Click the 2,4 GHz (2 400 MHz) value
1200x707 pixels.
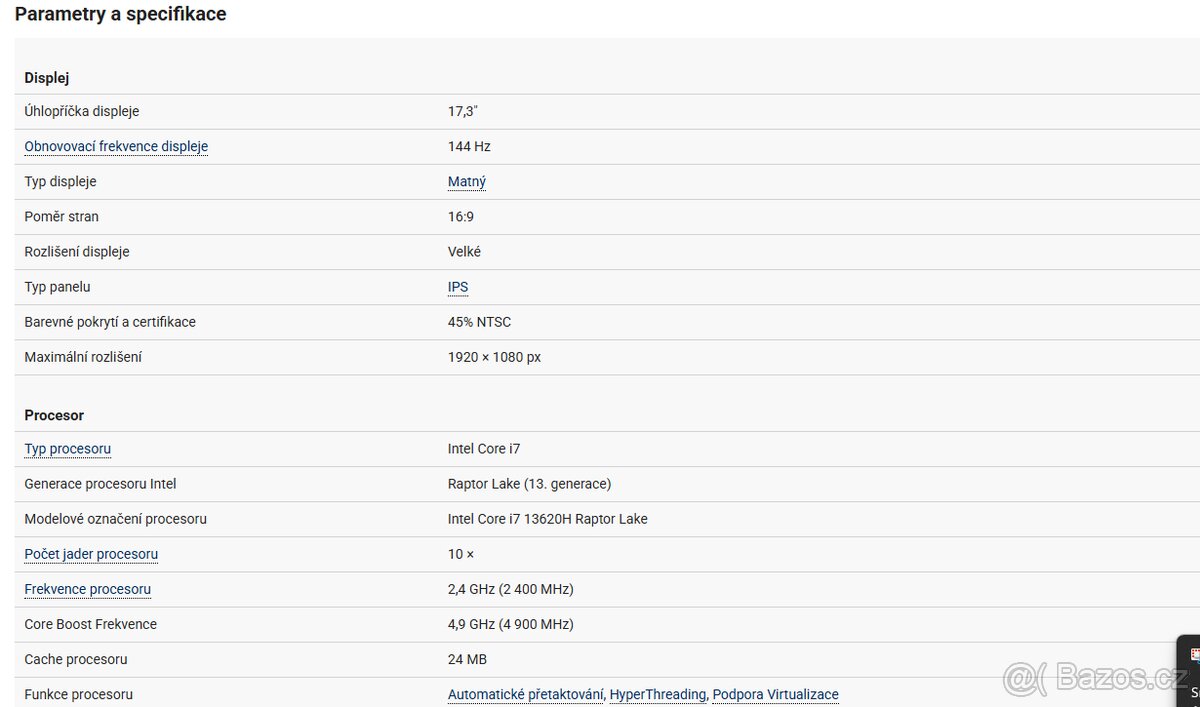[x=511, y=589]
